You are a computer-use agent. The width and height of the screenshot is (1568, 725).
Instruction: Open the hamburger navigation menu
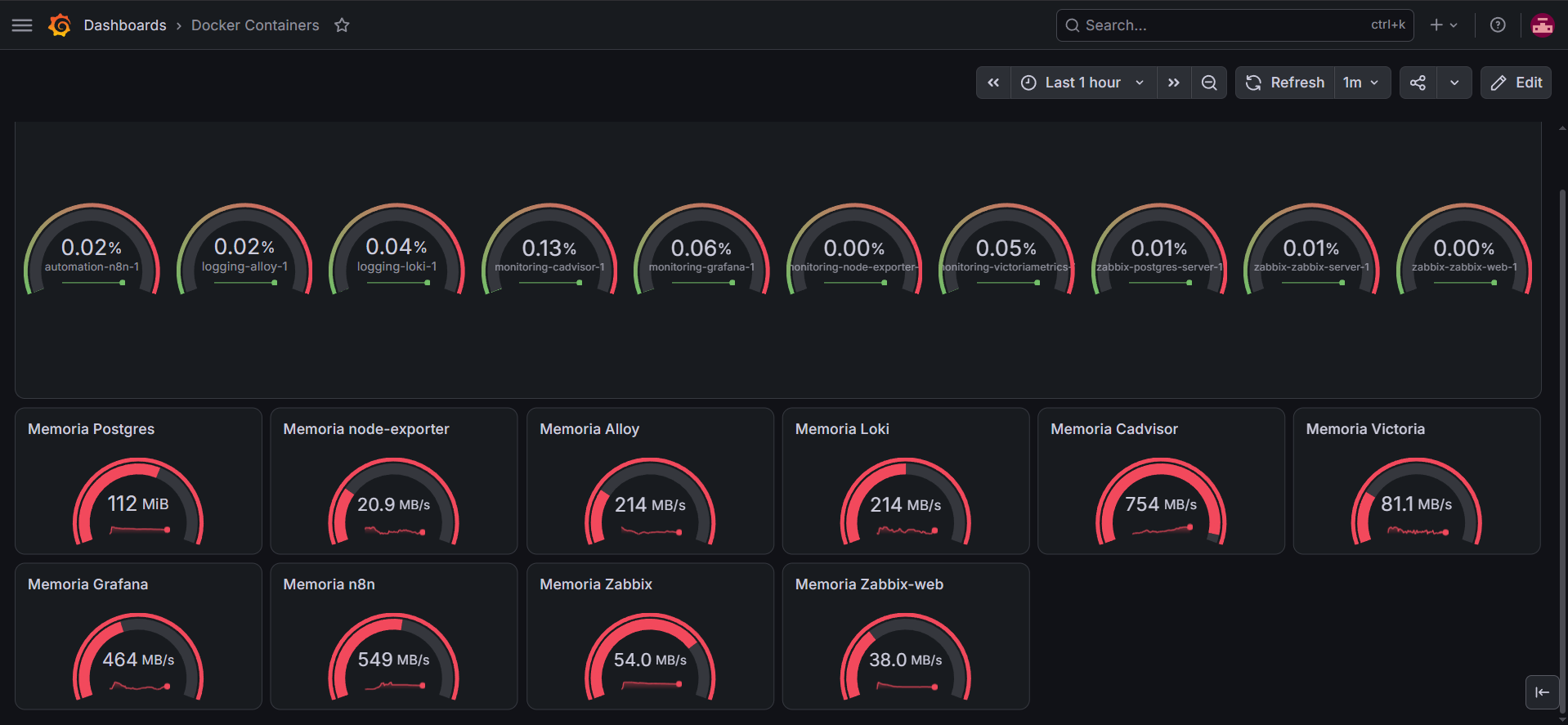(22, 25)
